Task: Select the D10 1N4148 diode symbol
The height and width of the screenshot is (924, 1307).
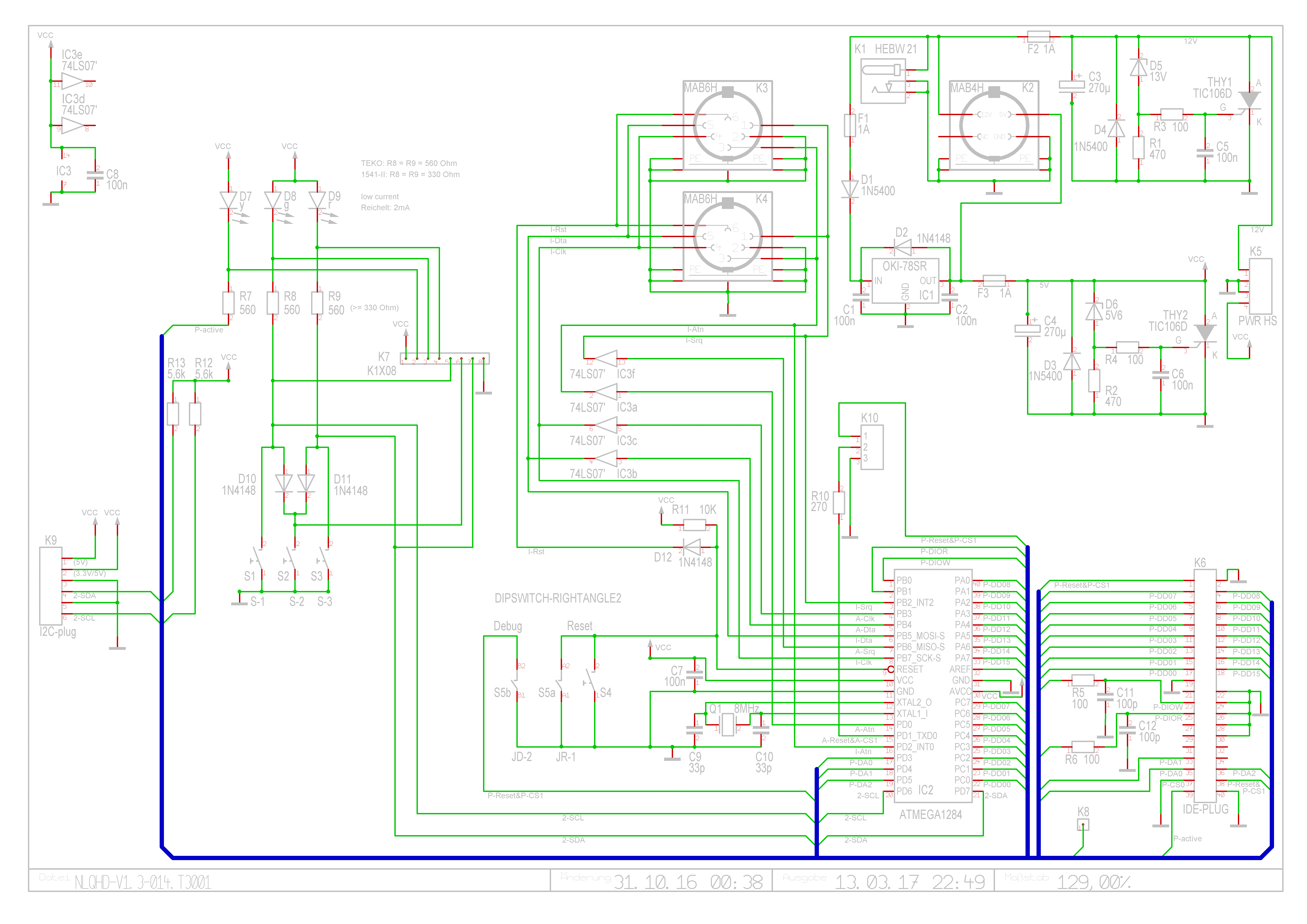Action: click(x=284, y=483)
